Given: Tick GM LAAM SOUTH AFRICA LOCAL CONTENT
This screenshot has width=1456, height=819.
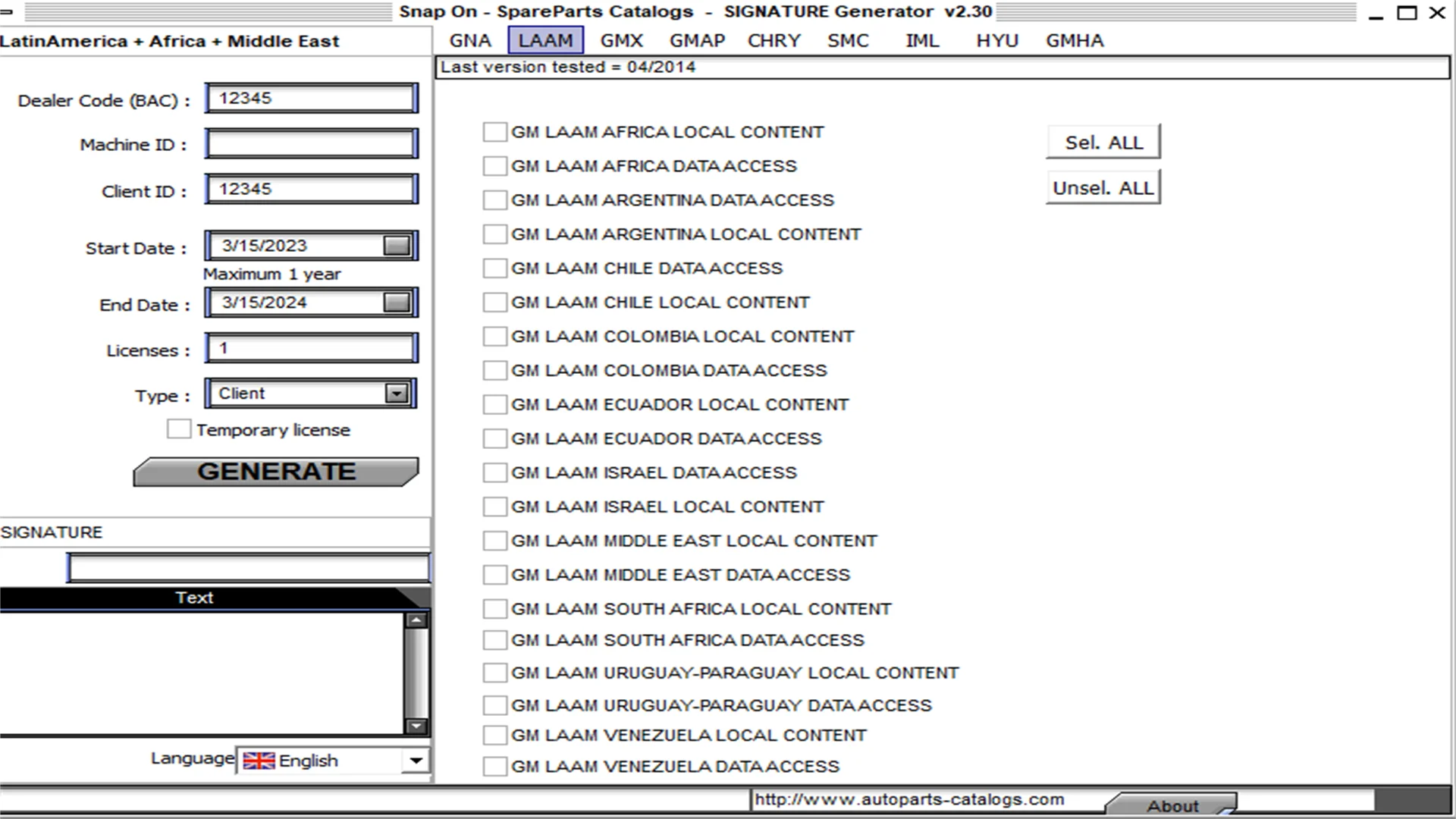Looking at the screenshot, I should 495,610.
